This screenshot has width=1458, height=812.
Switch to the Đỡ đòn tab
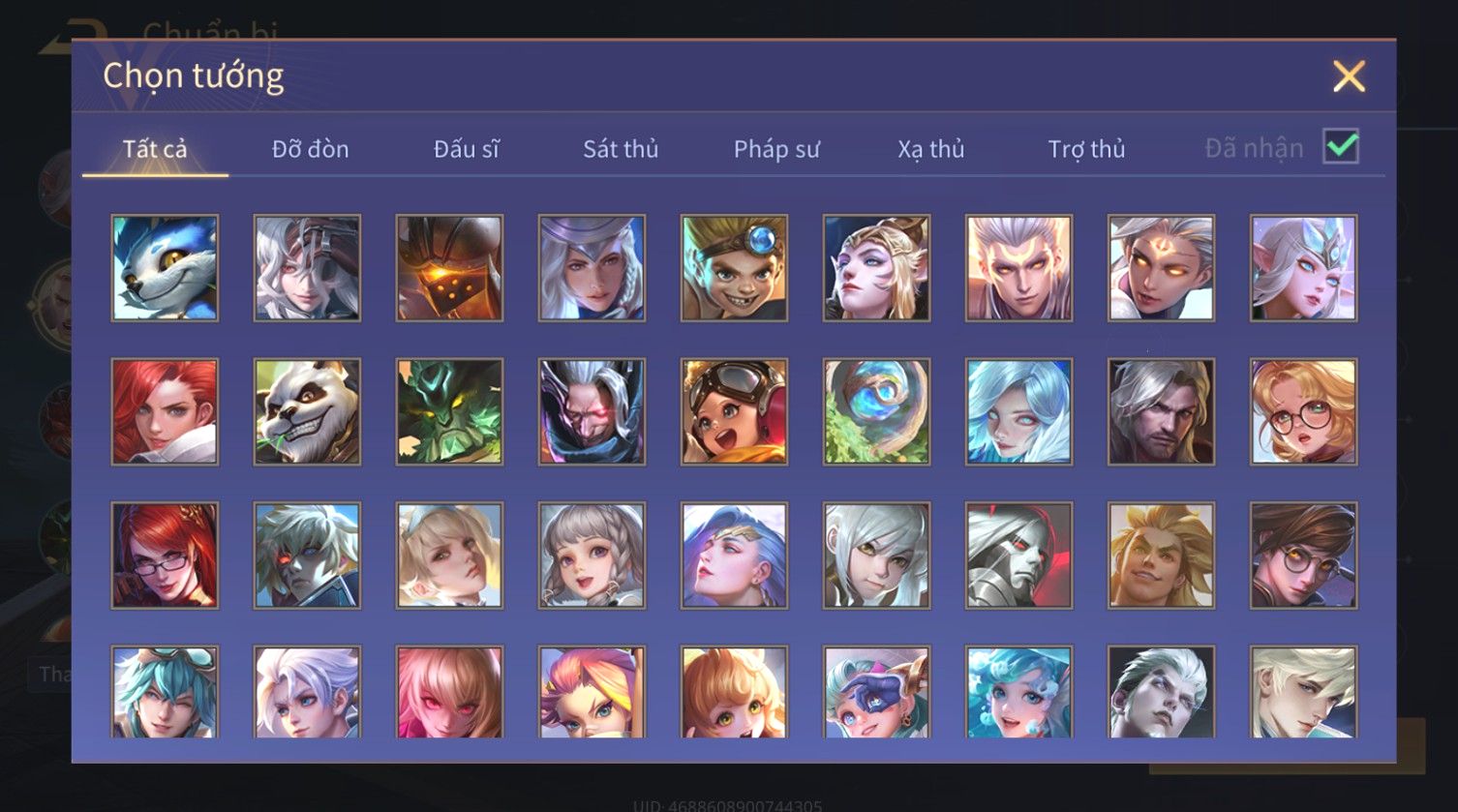tap(310, 149)
